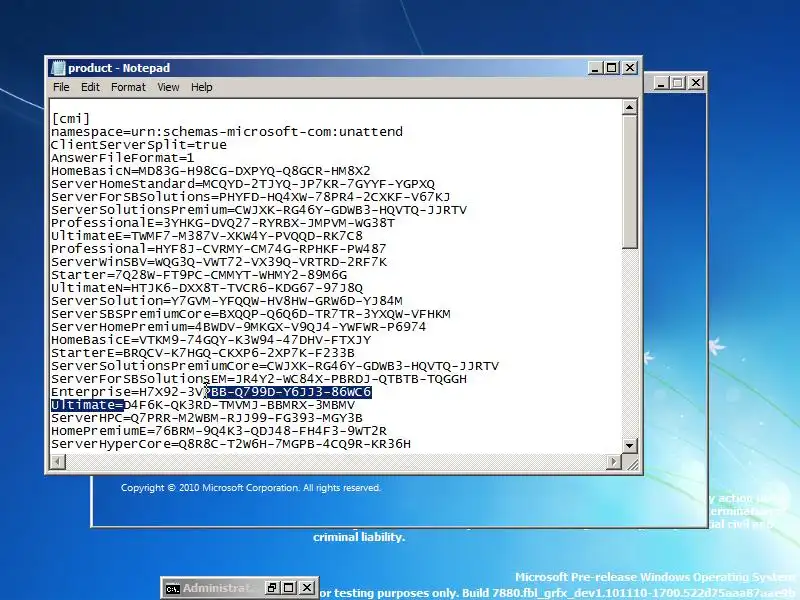The width and height of the screenshot is (800, 600).
Task: Click the UltimateE key line
Action: tap(207, 236)
